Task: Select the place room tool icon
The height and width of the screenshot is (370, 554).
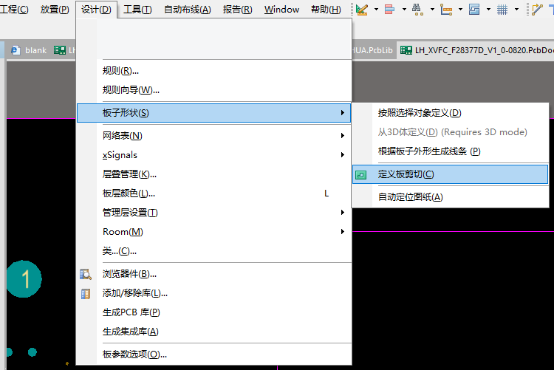Action: [474, 9]
